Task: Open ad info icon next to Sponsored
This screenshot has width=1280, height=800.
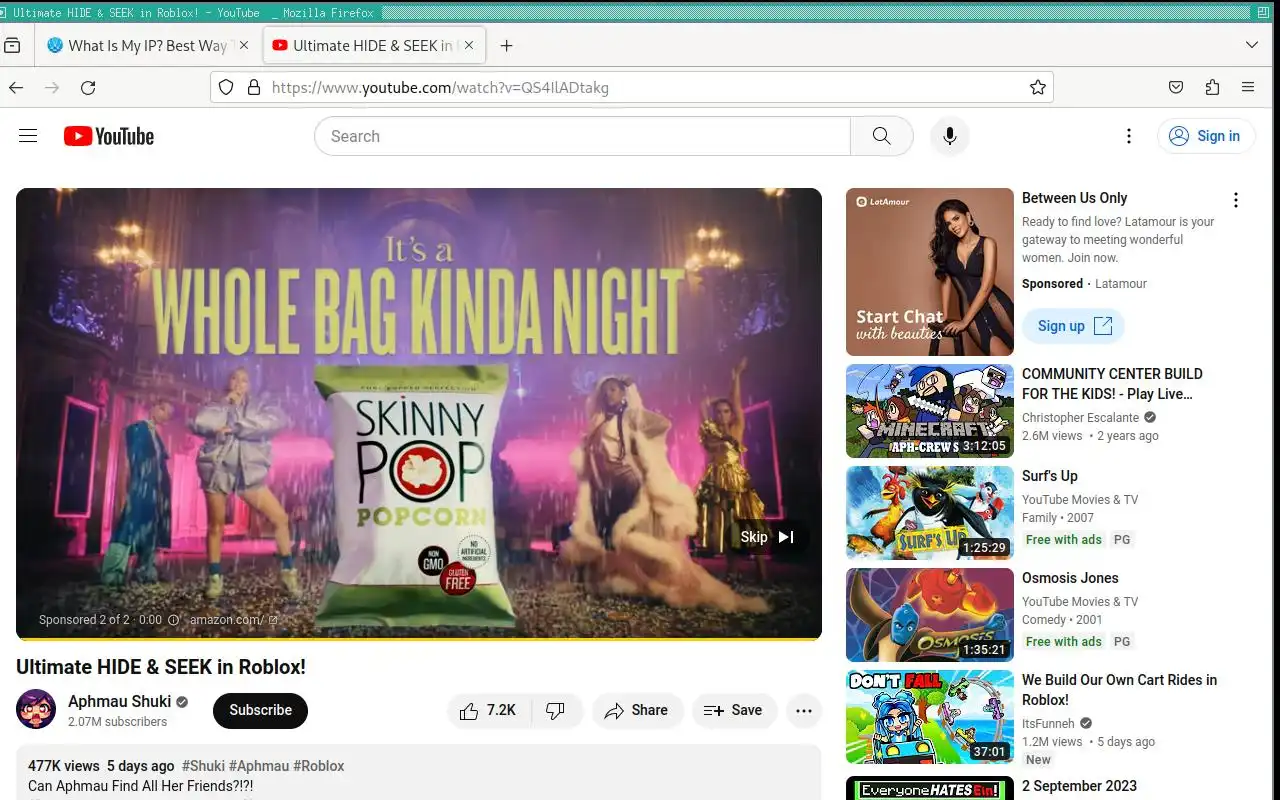Action: tap(174, 620)
